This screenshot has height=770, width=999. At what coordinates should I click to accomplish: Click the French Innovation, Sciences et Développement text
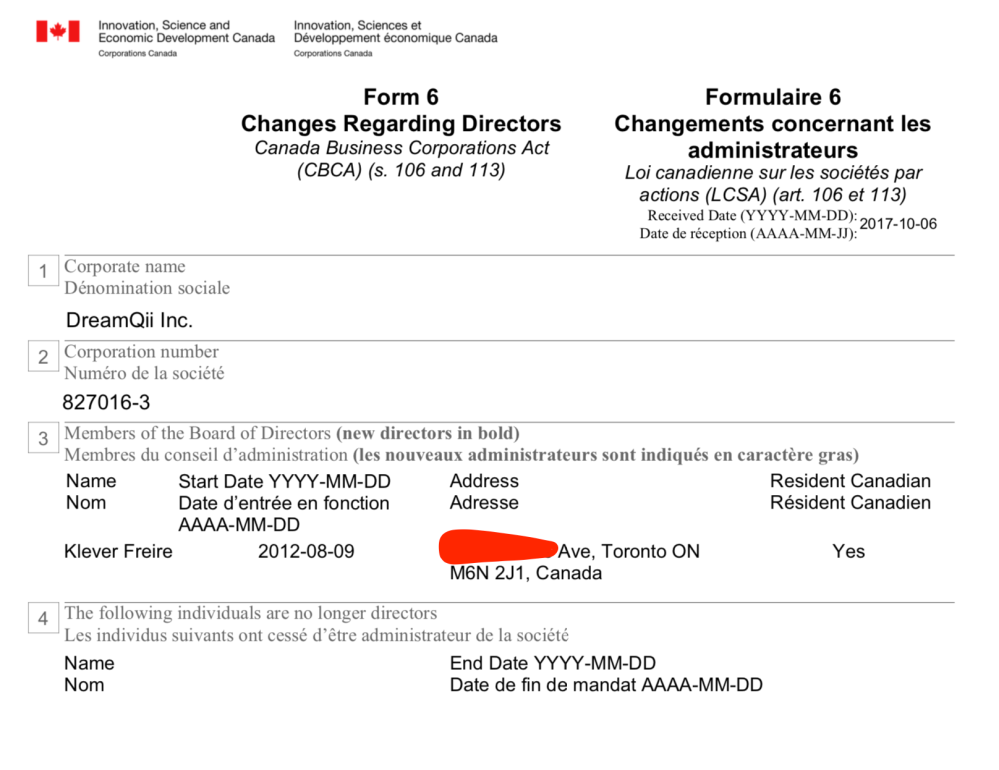[x=395, y=31]
